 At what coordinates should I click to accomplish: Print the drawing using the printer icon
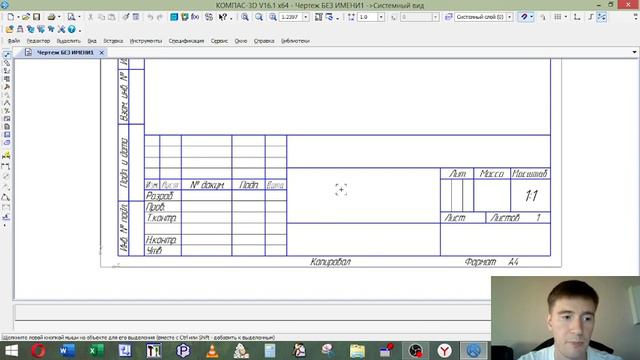point(51,17)
